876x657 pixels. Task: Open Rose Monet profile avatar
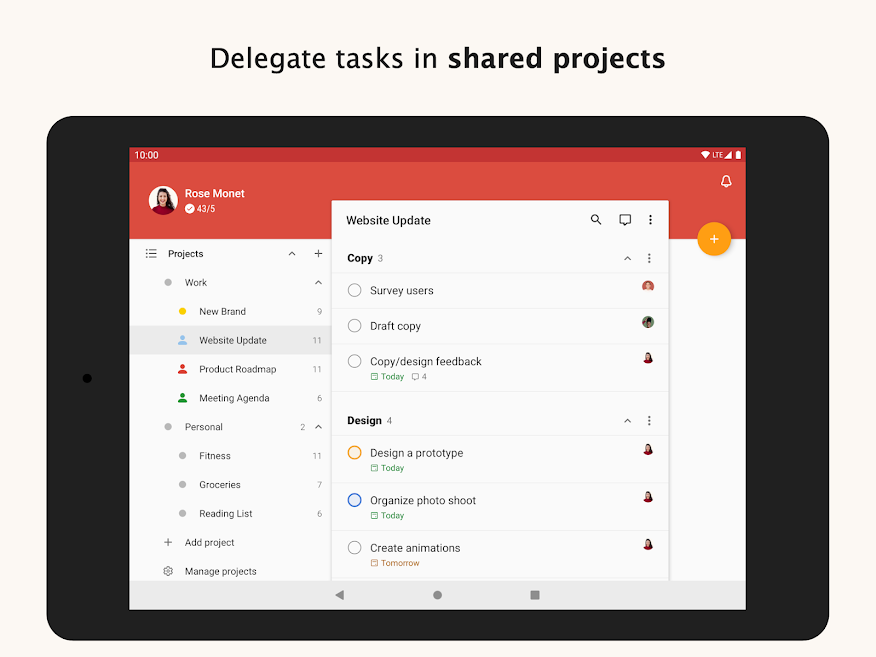[x=163, y=200]
